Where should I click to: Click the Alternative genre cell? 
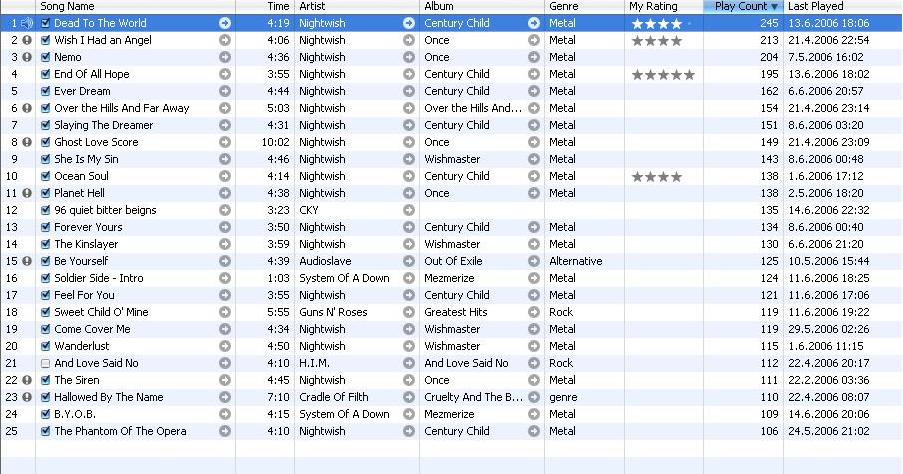576,261
